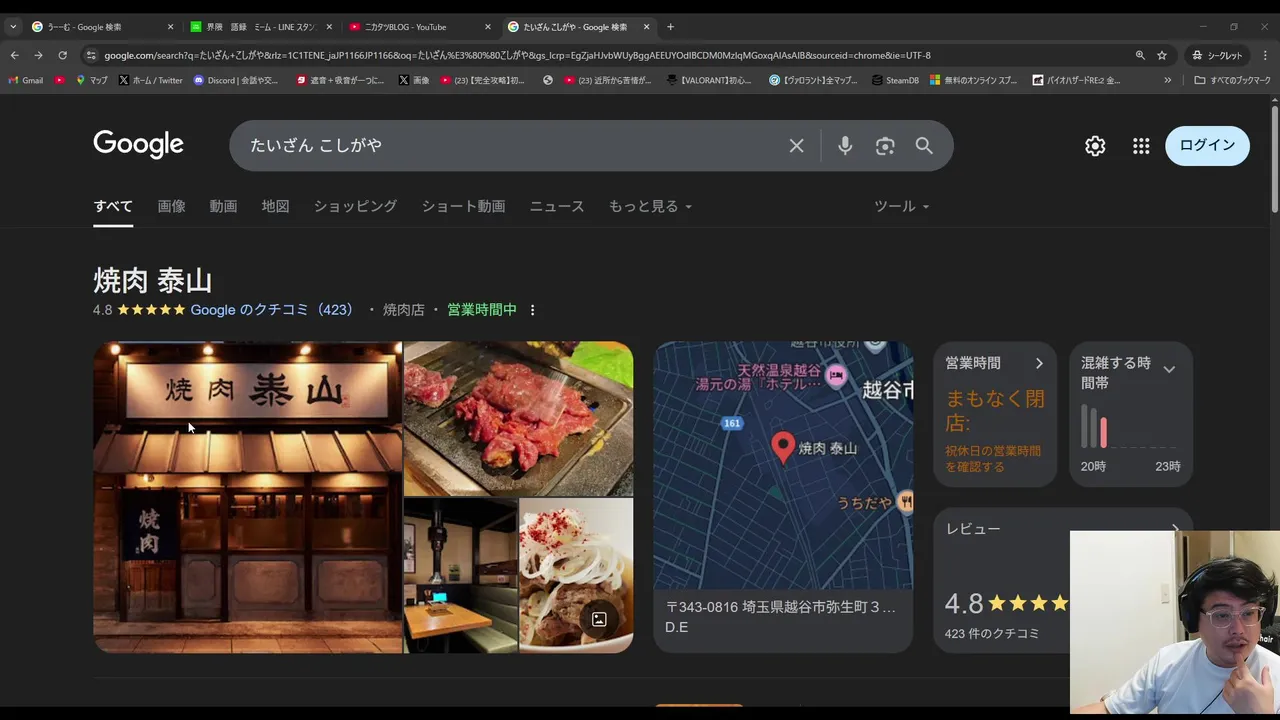Click the busy-times bar chart
Screen dimensions: 1280x720
(x=1130, y=427)
